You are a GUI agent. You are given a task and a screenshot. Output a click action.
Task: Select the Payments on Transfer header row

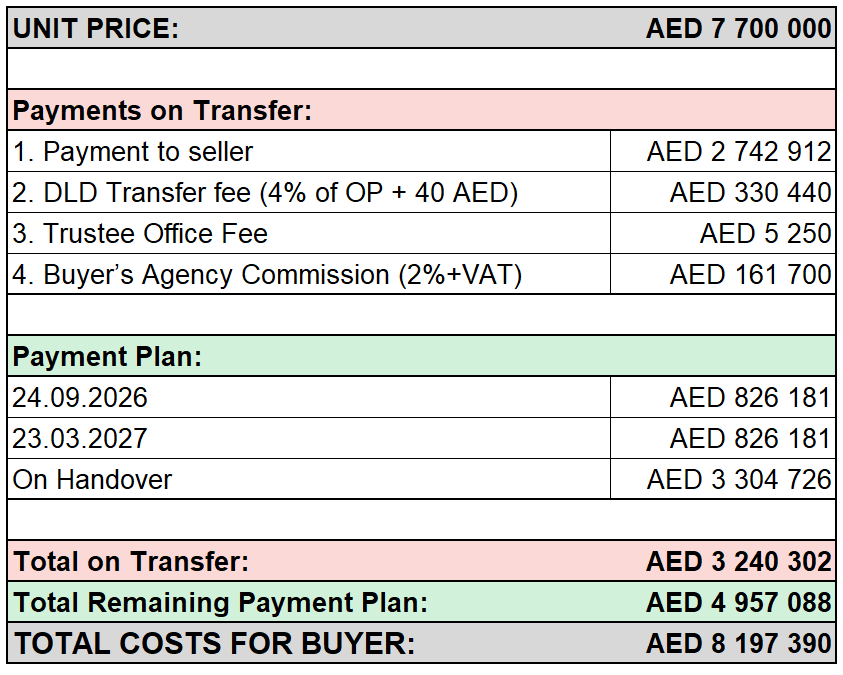click(422, 110)
